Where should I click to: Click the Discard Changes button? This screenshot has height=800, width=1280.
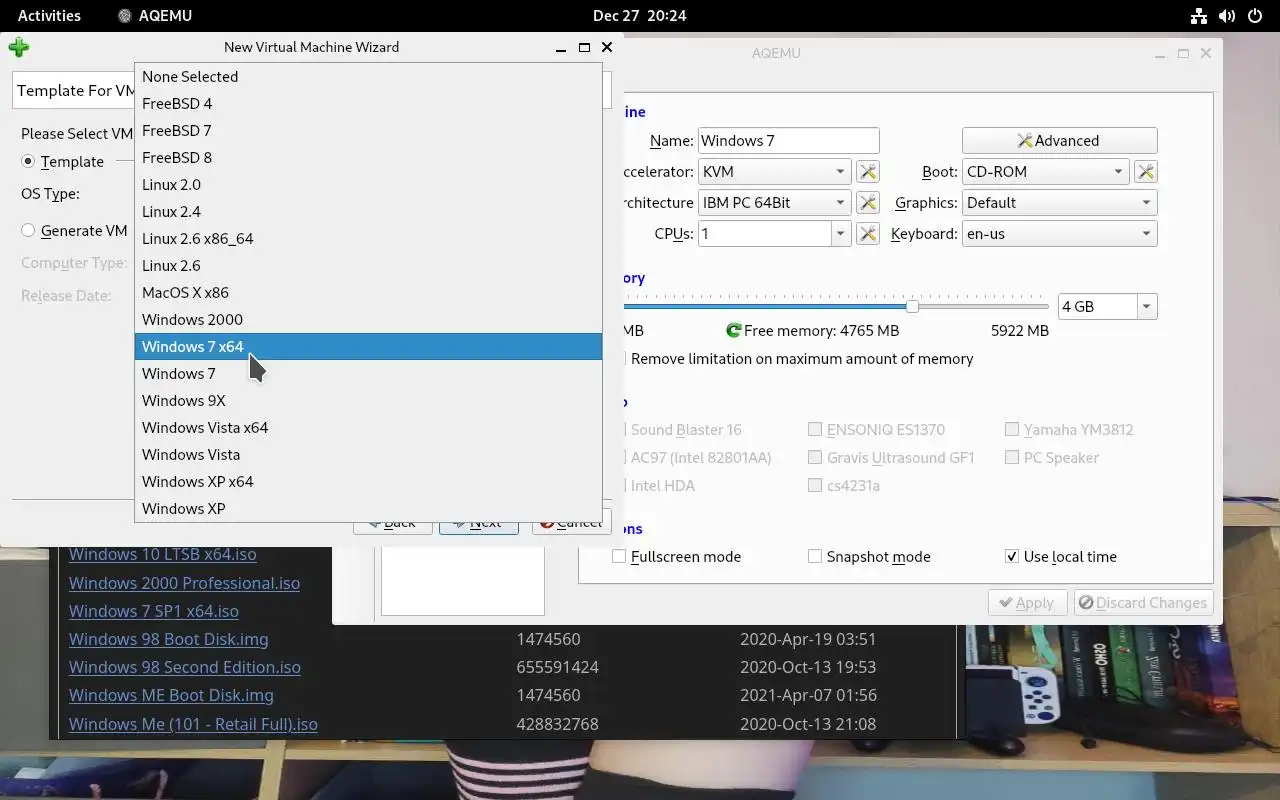(1143, 603)
